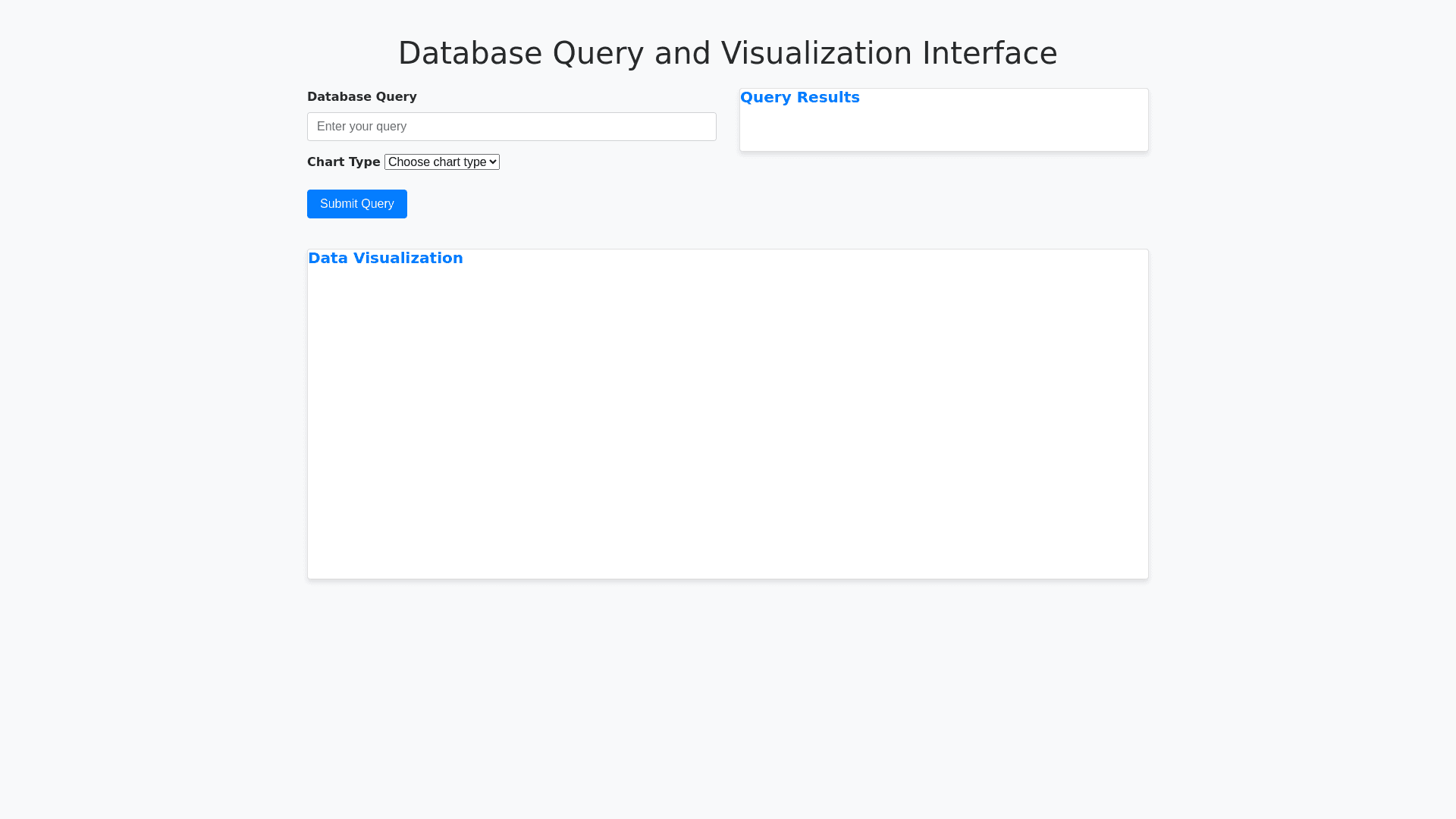The height and width of the screenshot is (819, 1456).
Task: Click the word 'Query' on the Submit button
Action: [x=377, y=204]
